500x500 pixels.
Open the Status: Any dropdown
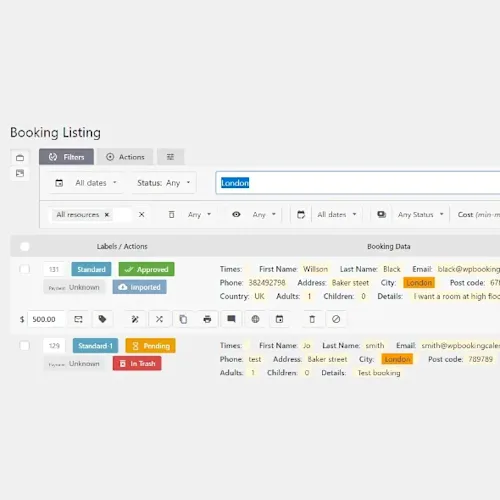tap(164, 183)
